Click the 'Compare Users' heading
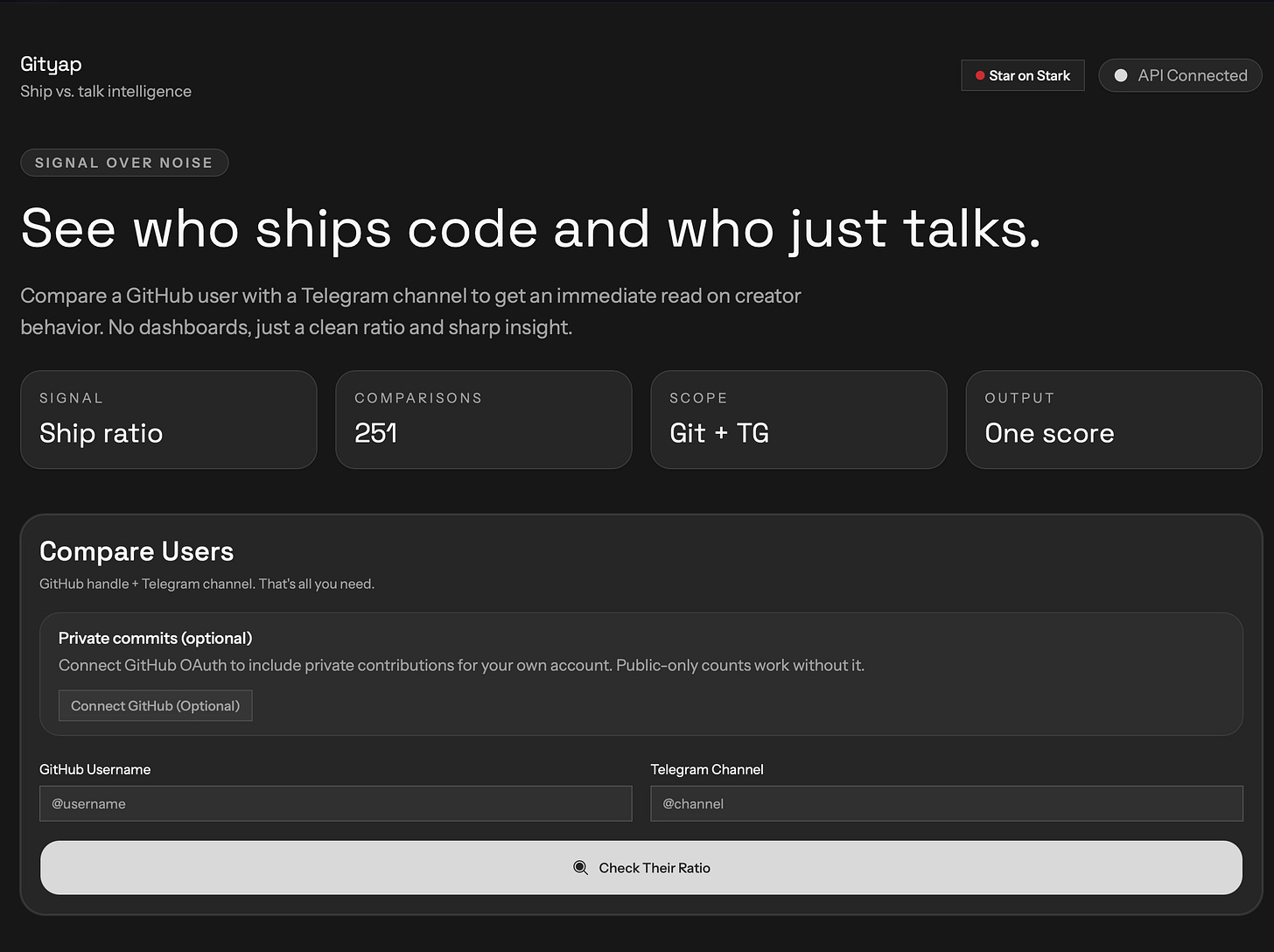Viewport: 1274px width, 952px height. click(x=136, y=551)
